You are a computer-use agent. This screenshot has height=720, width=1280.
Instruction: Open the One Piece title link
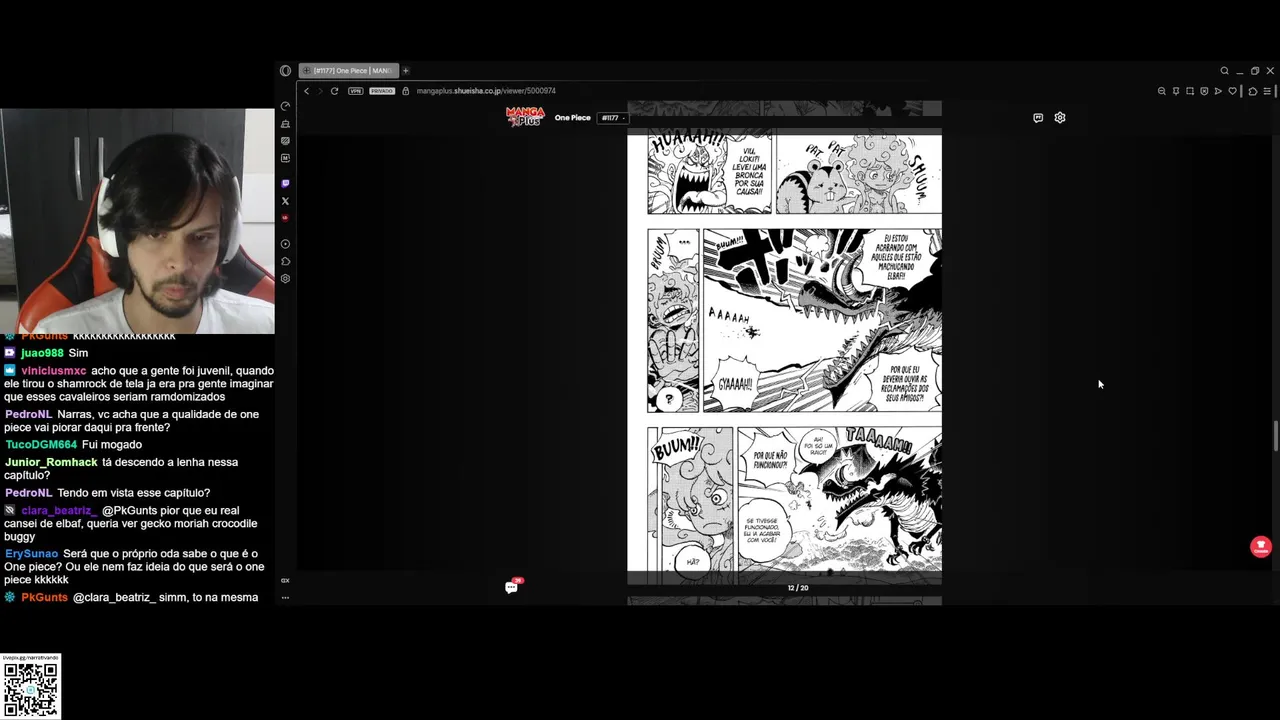coord(573,118)
